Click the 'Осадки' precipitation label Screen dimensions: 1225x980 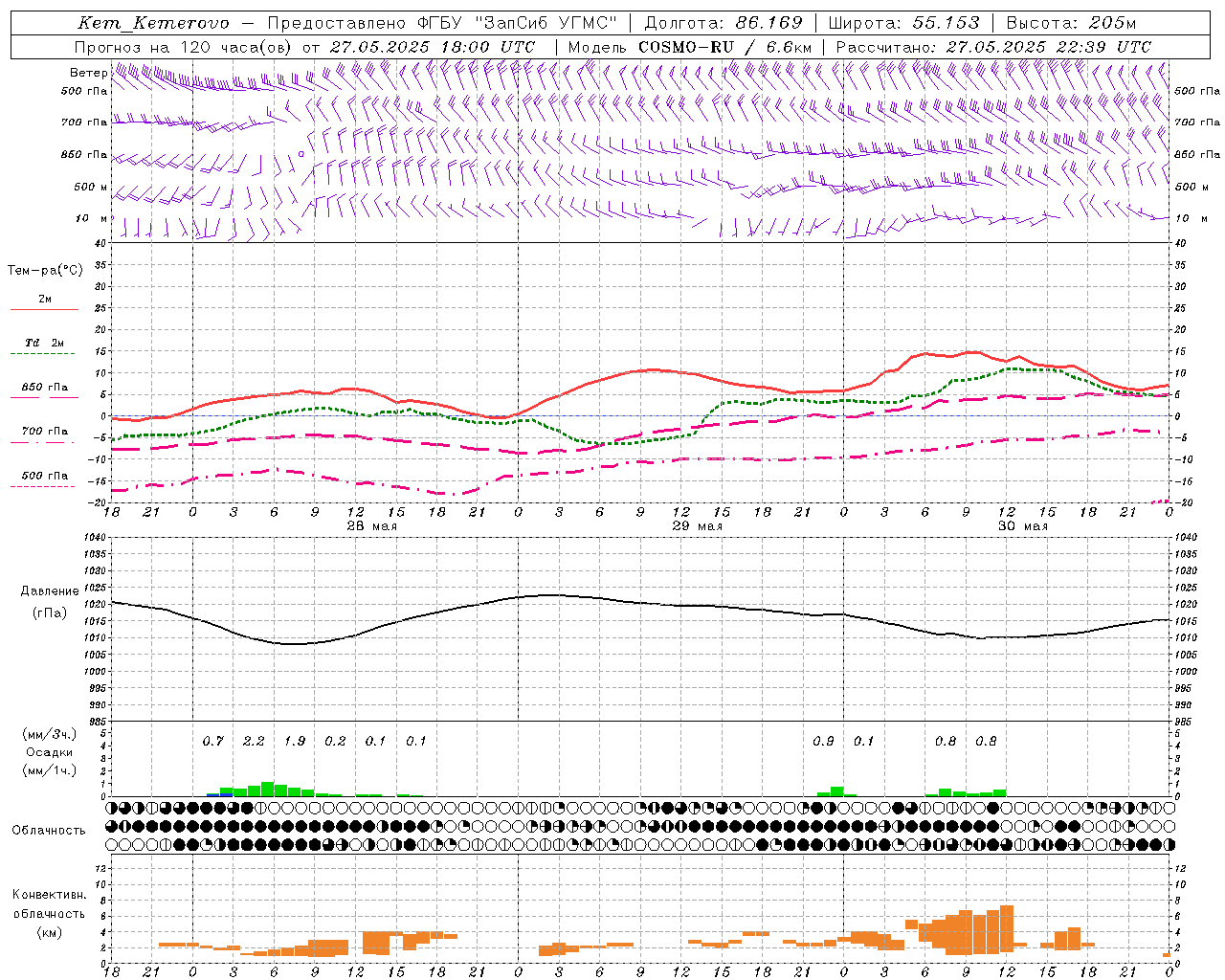pyautogui.click(x=49, y=752)
